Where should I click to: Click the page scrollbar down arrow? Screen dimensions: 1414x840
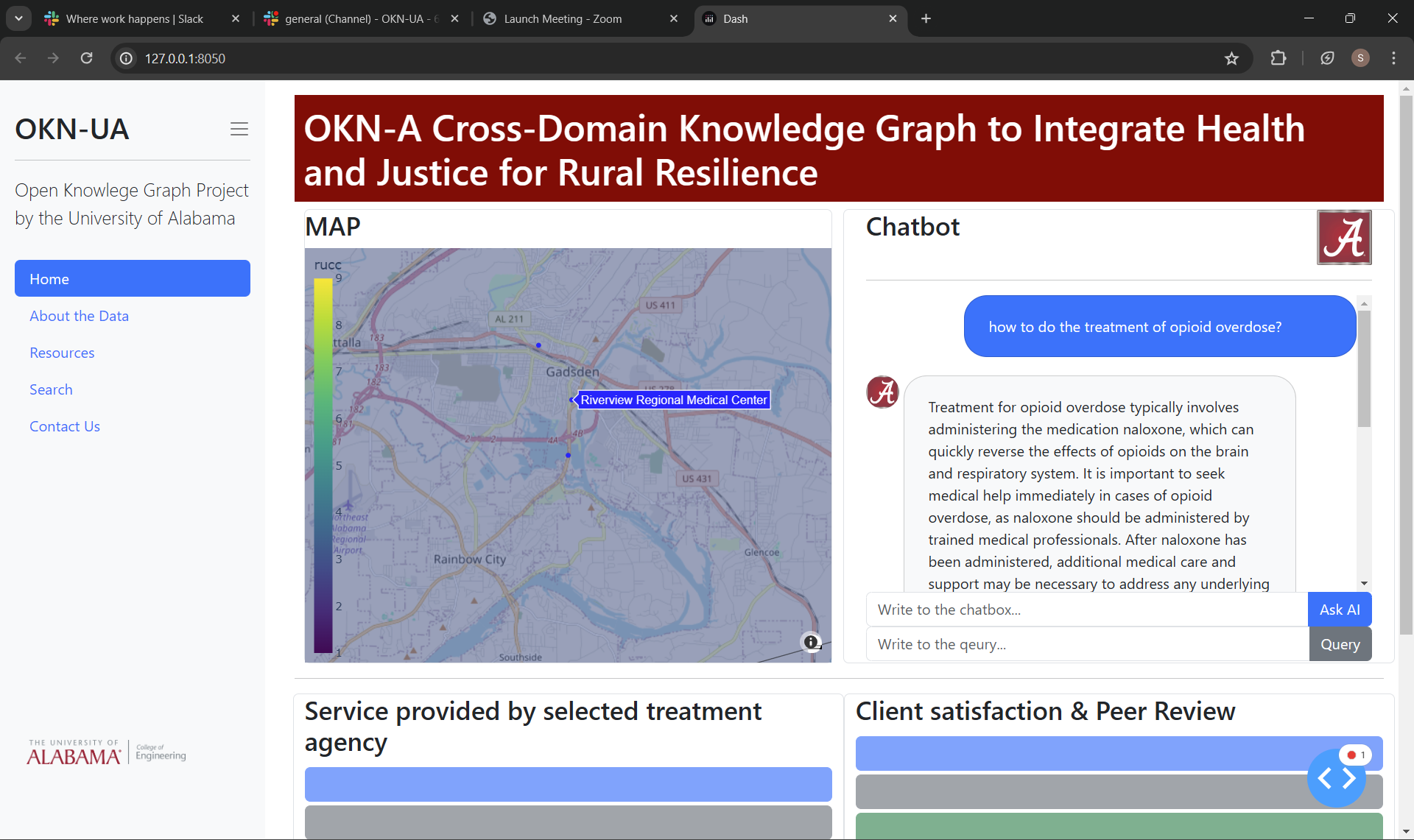pos(1406,832)
